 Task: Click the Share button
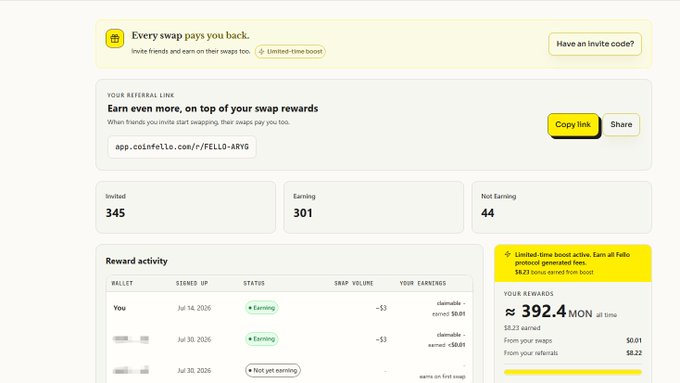coord(621,124)
